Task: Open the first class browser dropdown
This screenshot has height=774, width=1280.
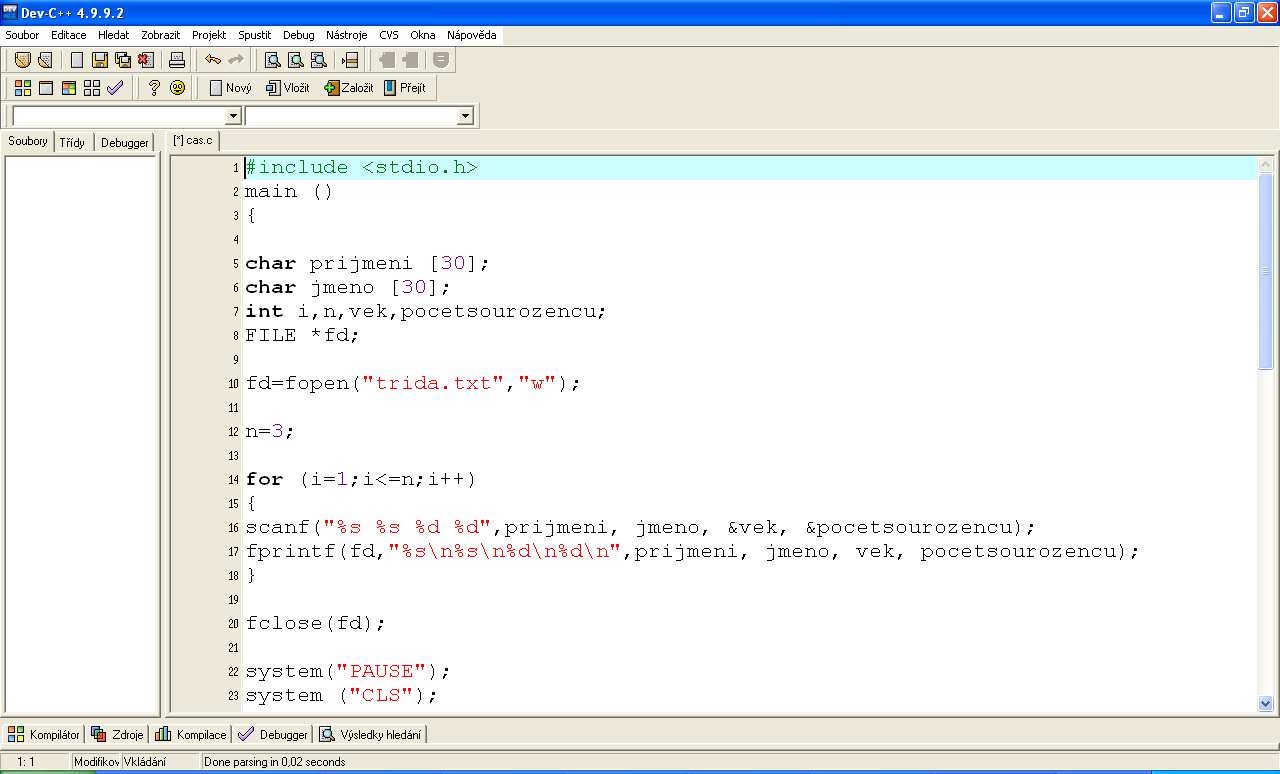Action: pyautogui.click(x=233, y=116)
